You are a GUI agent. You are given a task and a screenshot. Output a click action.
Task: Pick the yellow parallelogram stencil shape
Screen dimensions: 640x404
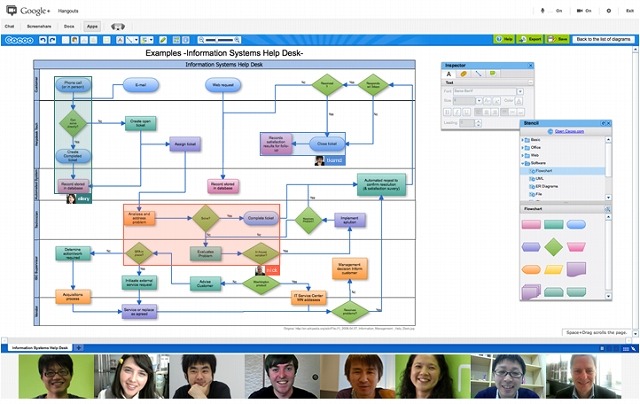pos(553,269)
